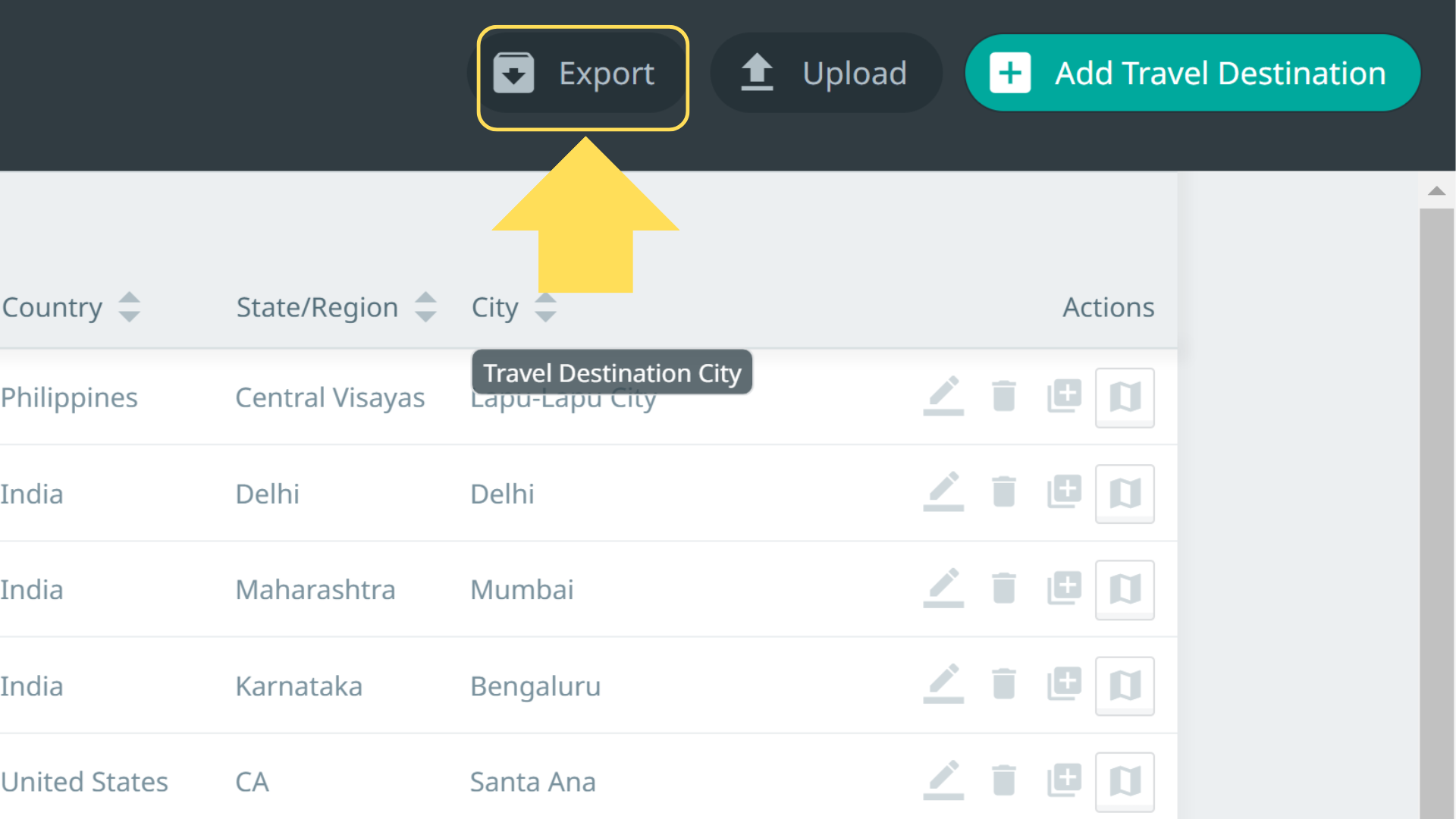
Task: Sort table by State/Region column
Action: click(425, 307)
